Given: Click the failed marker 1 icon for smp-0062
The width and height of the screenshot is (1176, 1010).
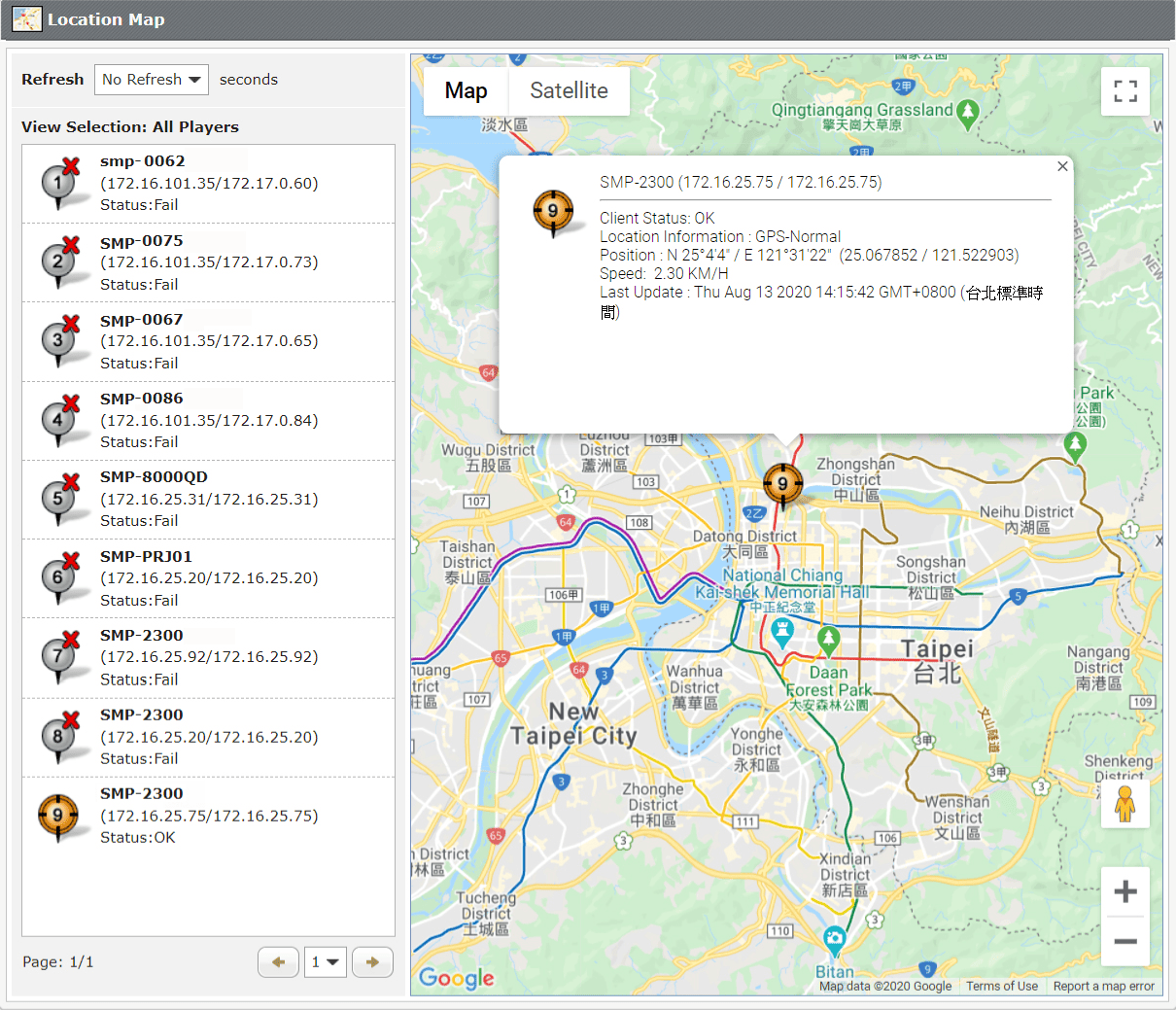Looking at the screenshot, I should point(59,183).
